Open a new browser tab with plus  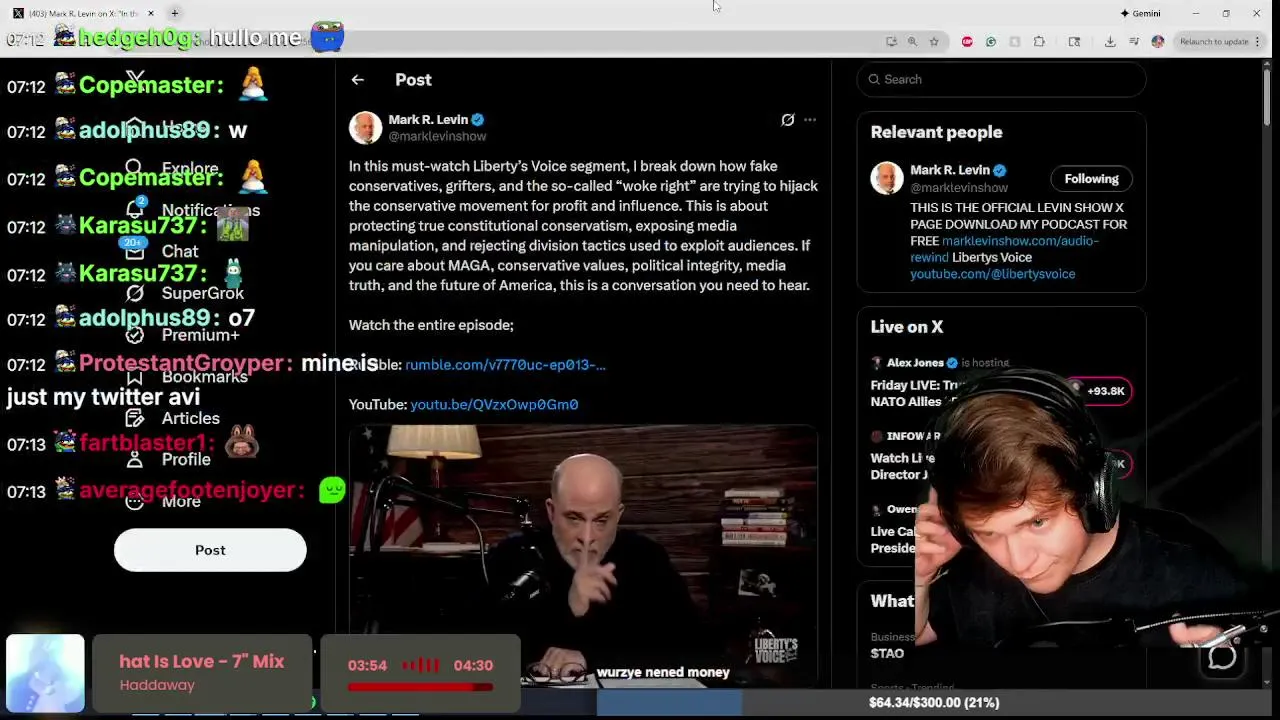pyautogui.click(x=174, y=13)
